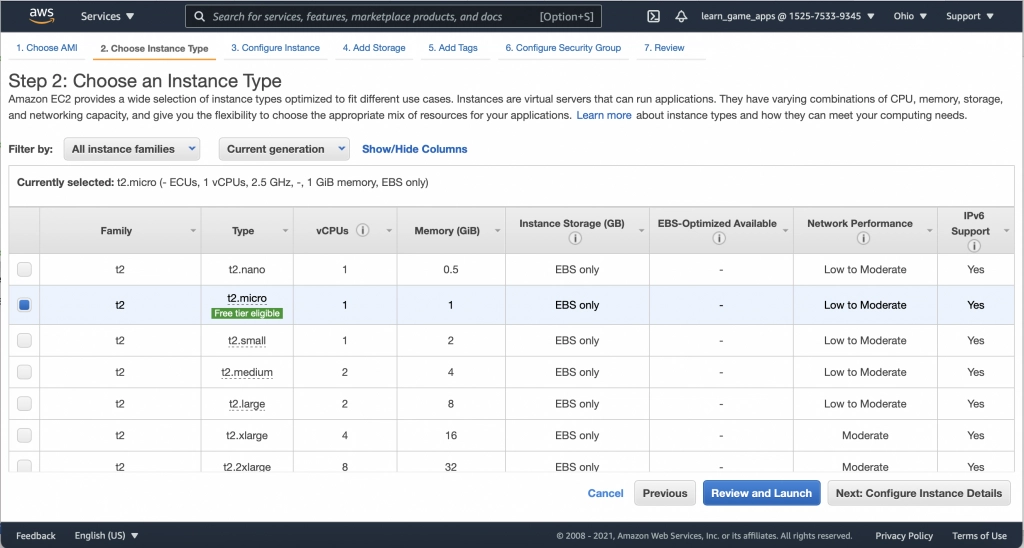This screenshot has width=1024, height=548.
Task: Select the t2.medium instance checkbox
Action: click(x=24, y=372)
